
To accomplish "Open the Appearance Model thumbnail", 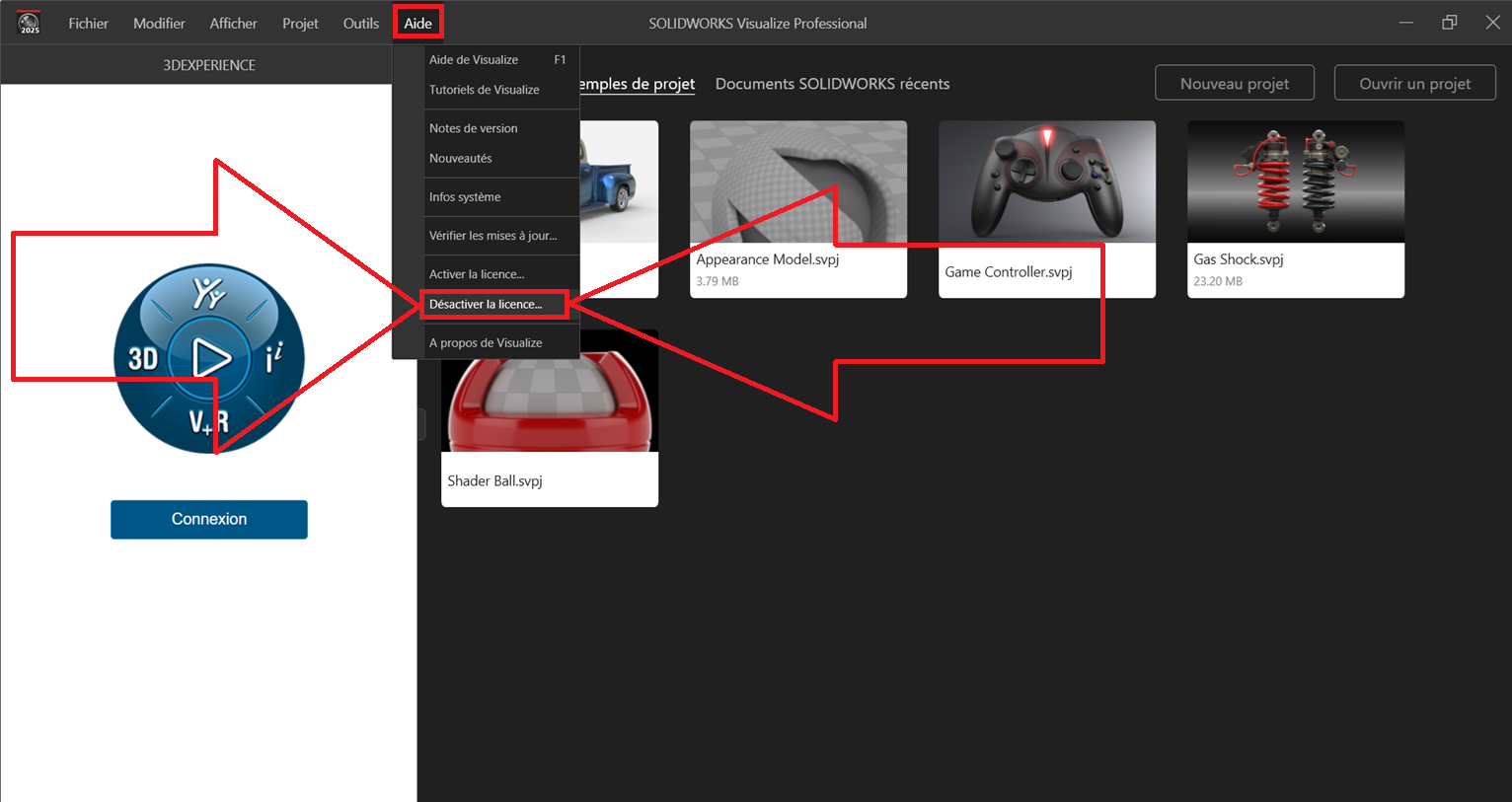I will click(798, 182).
